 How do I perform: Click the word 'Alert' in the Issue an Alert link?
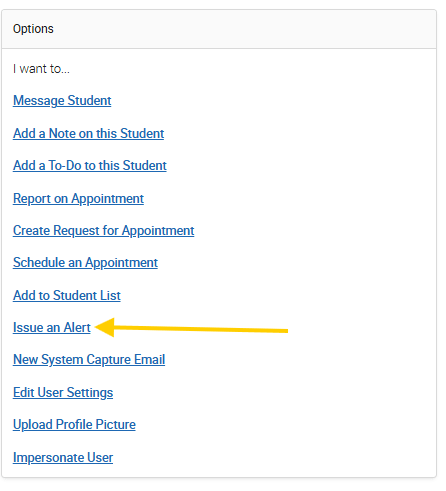77,327
